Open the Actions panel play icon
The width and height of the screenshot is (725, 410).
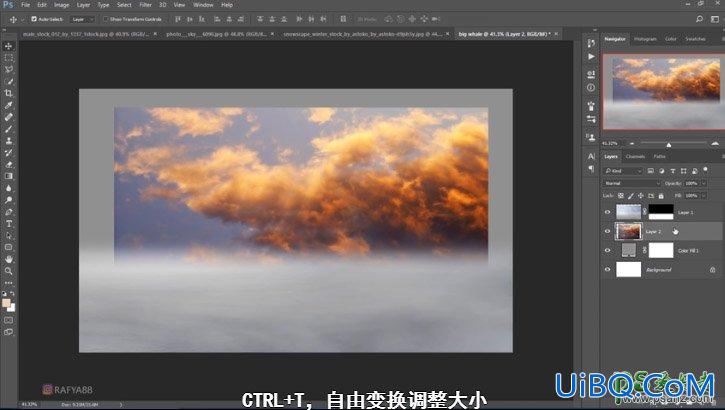click(591, 56)
